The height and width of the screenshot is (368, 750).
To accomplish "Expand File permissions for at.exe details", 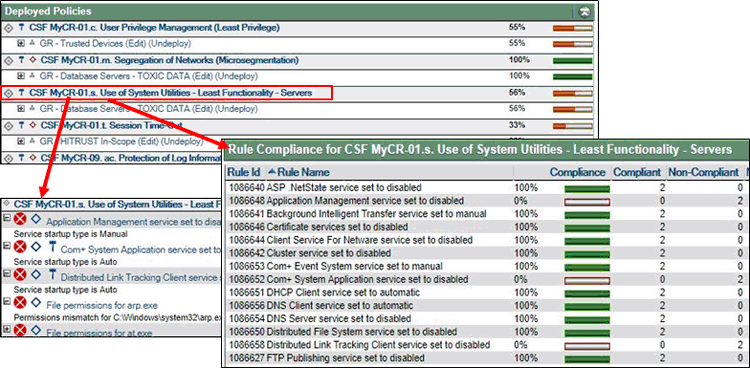I will (x=7, y=328).
